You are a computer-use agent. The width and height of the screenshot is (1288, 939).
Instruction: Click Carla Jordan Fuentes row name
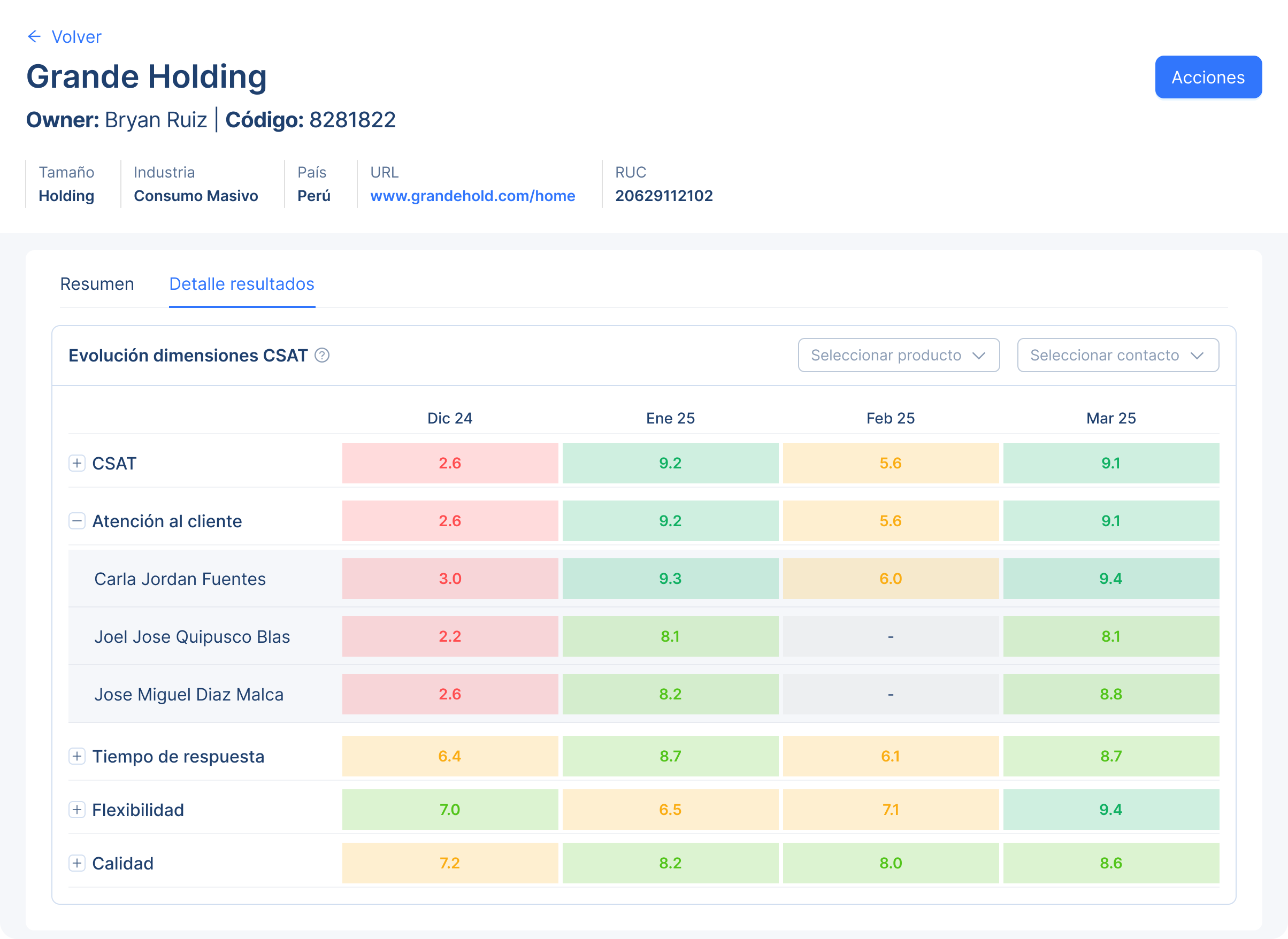click(180, 579)
